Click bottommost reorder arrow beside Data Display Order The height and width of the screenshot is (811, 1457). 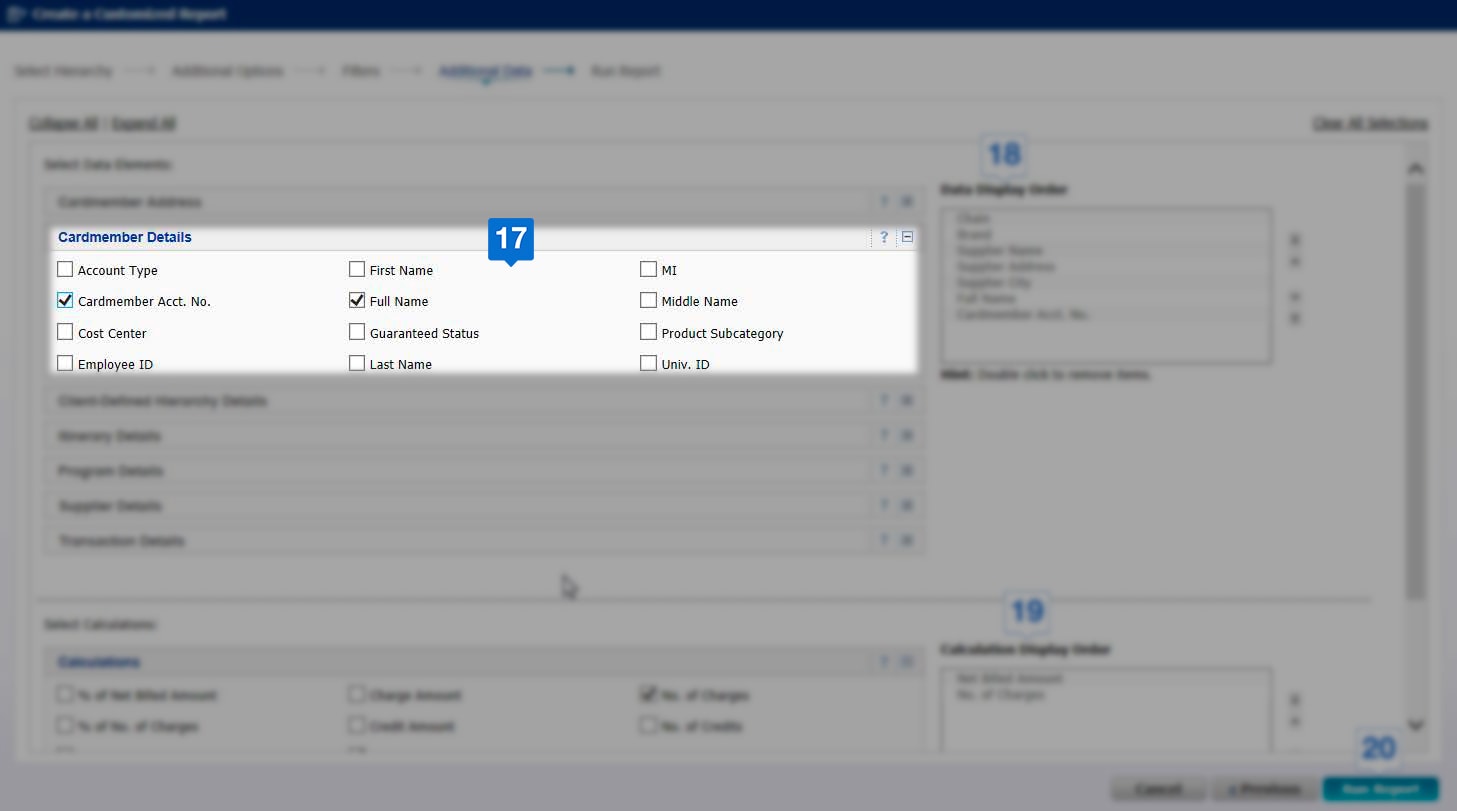coord(1294,319)
